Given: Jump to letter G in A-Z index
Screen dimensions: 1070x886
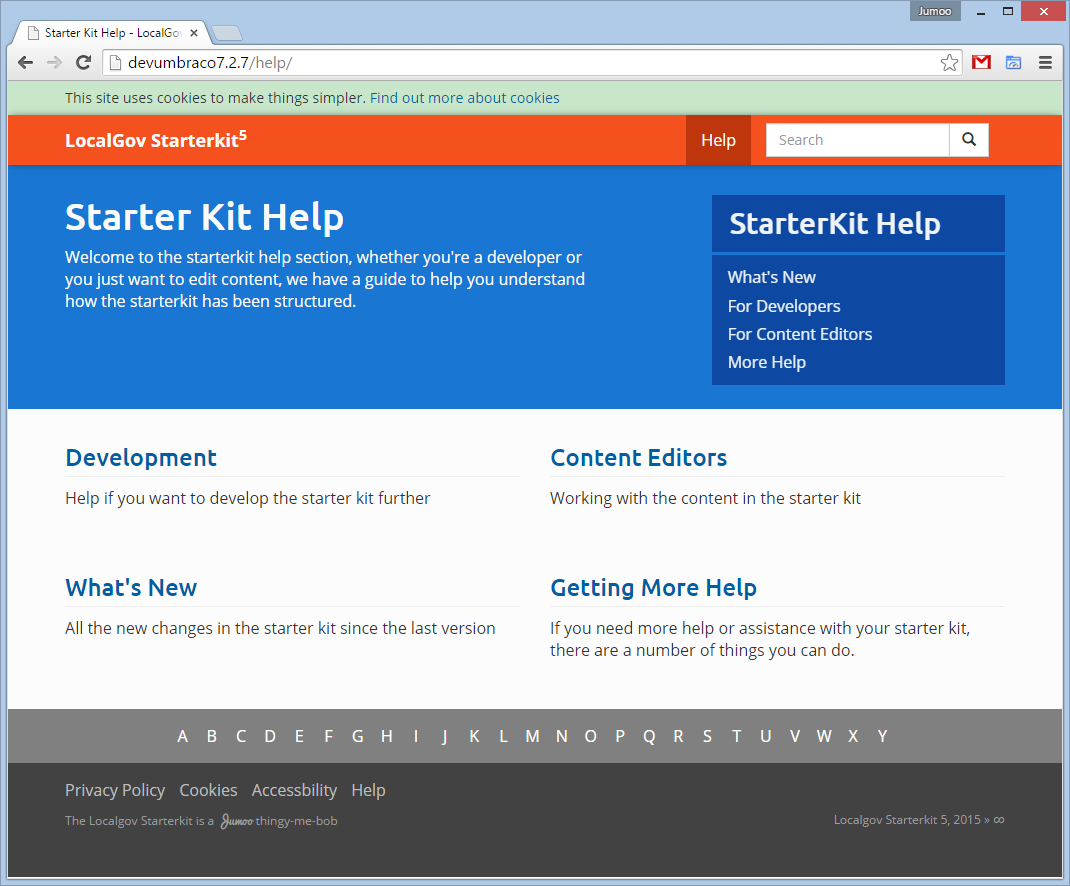Looking at the screenshot, I should click(358, 737).
